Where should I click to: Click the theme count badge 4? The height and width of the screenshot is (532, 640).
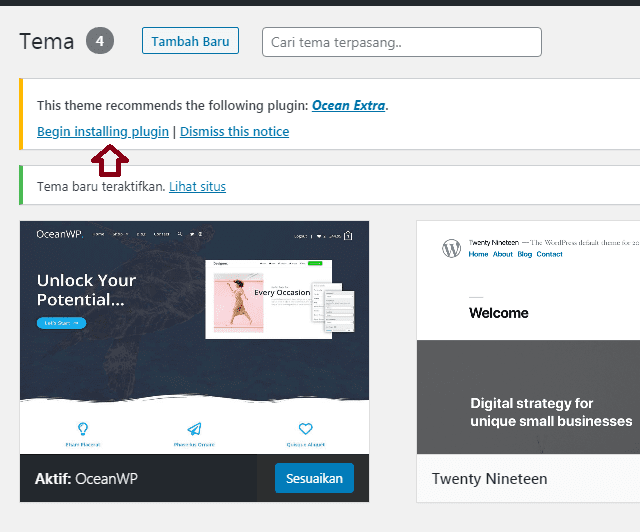(100, 41)
